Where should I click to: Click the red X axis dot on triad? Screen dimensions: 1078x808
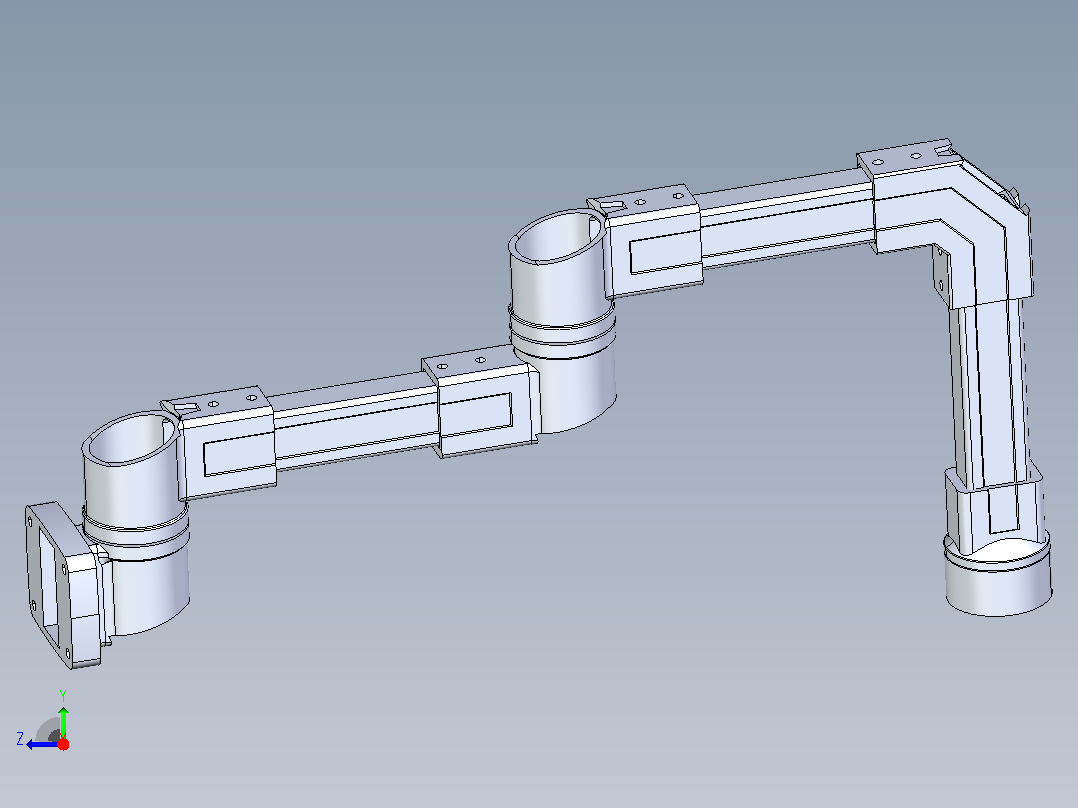pyautogui.click(x=63, y=744)
